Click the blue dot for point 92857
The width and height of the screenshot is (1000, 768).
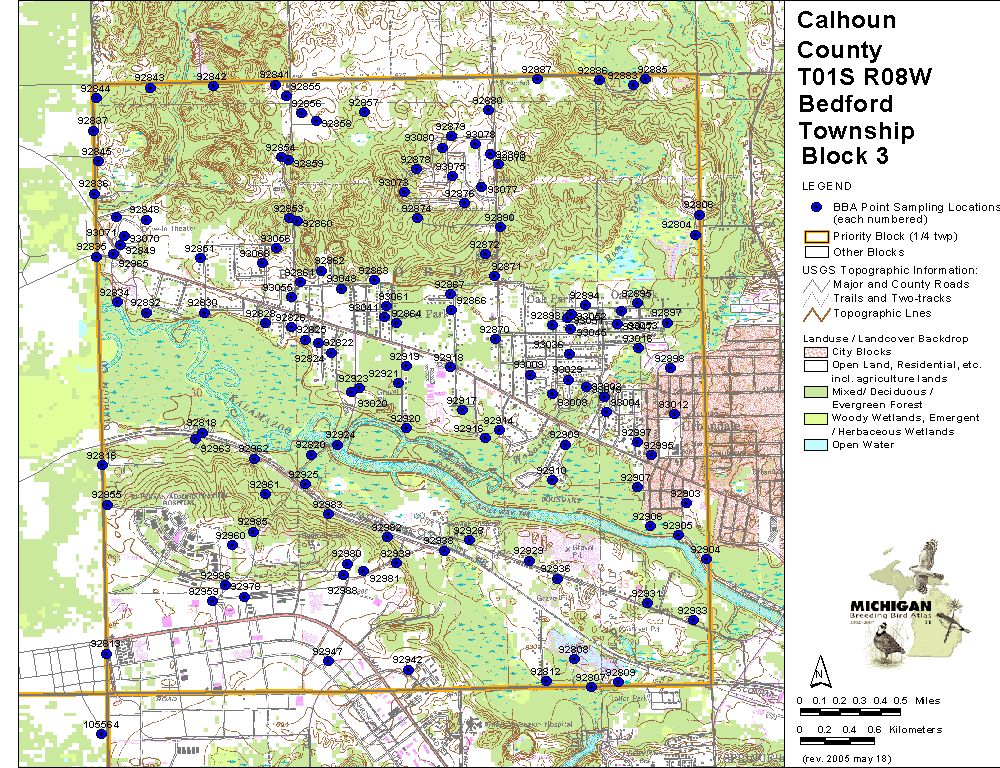click(x=364, y=113)
